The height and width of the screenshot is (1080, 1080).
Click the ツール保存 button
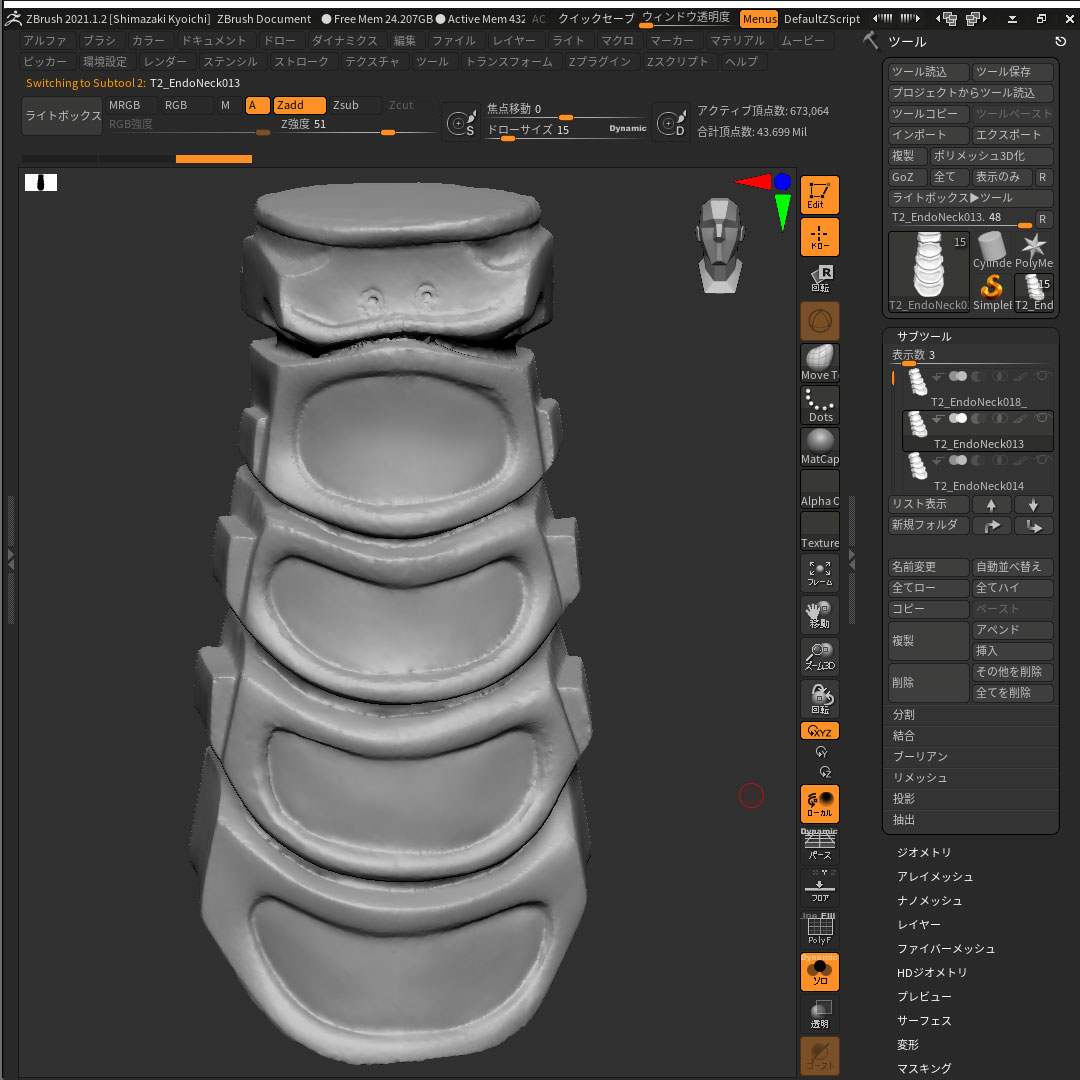click(x=1012, y=72)
